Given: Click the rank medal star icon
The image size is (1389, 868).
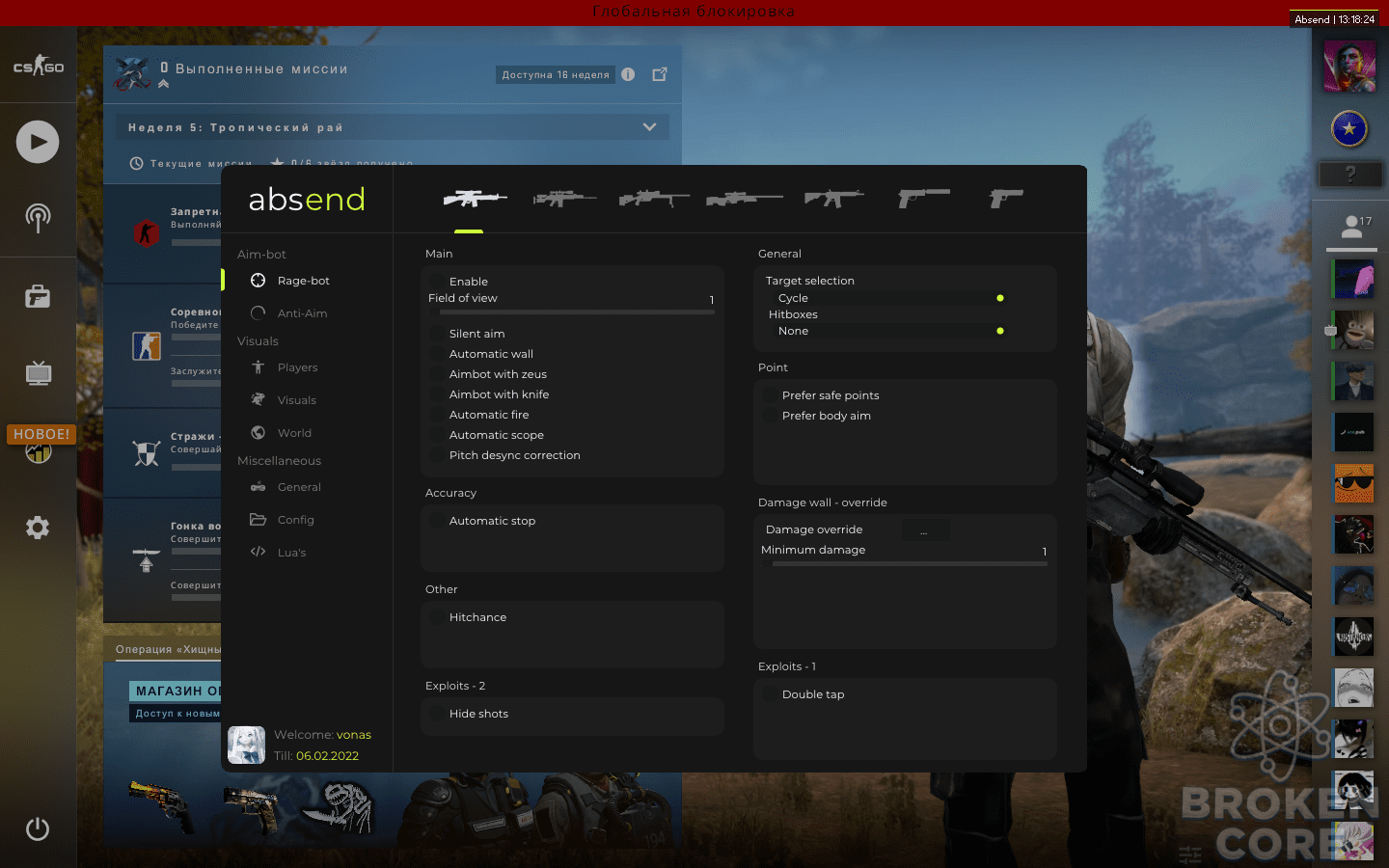Looking at the screenshot, I should (x=1349, y=128).
